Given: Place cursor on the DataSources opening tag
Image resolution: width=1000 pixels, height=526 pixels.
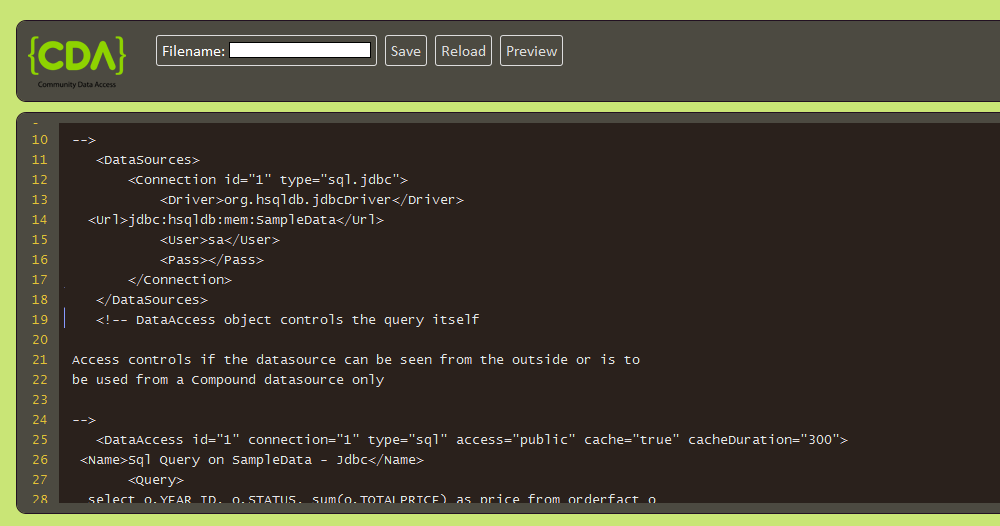Looking at the screenshot, I should [148, 160].
